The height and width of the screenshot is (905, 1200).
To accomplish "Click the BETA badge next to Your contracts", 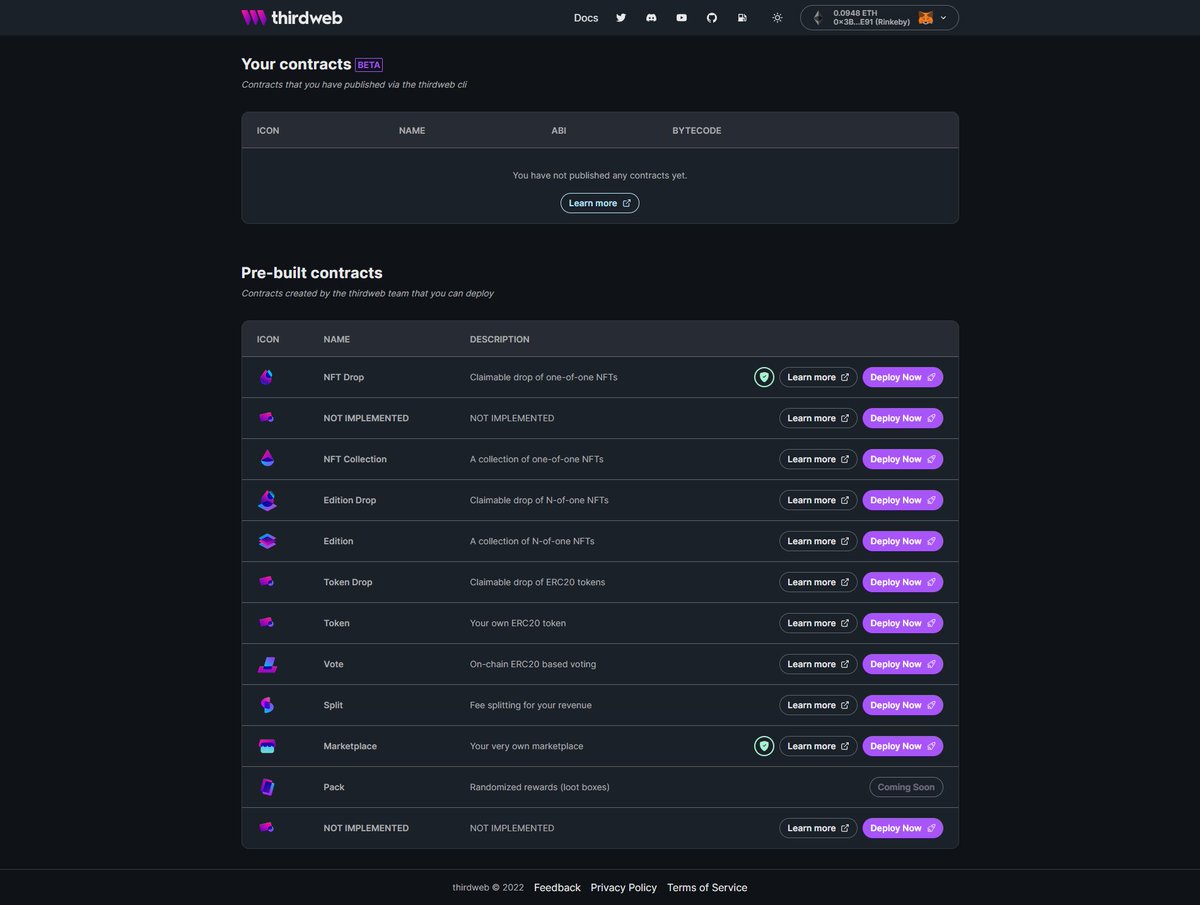I will (369, 65).
